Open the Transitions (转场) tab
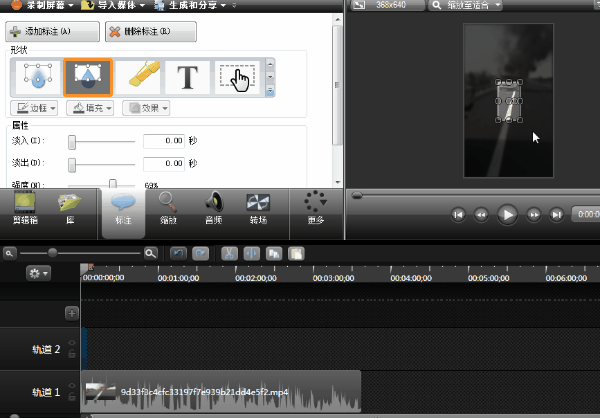 click(258, 208)
